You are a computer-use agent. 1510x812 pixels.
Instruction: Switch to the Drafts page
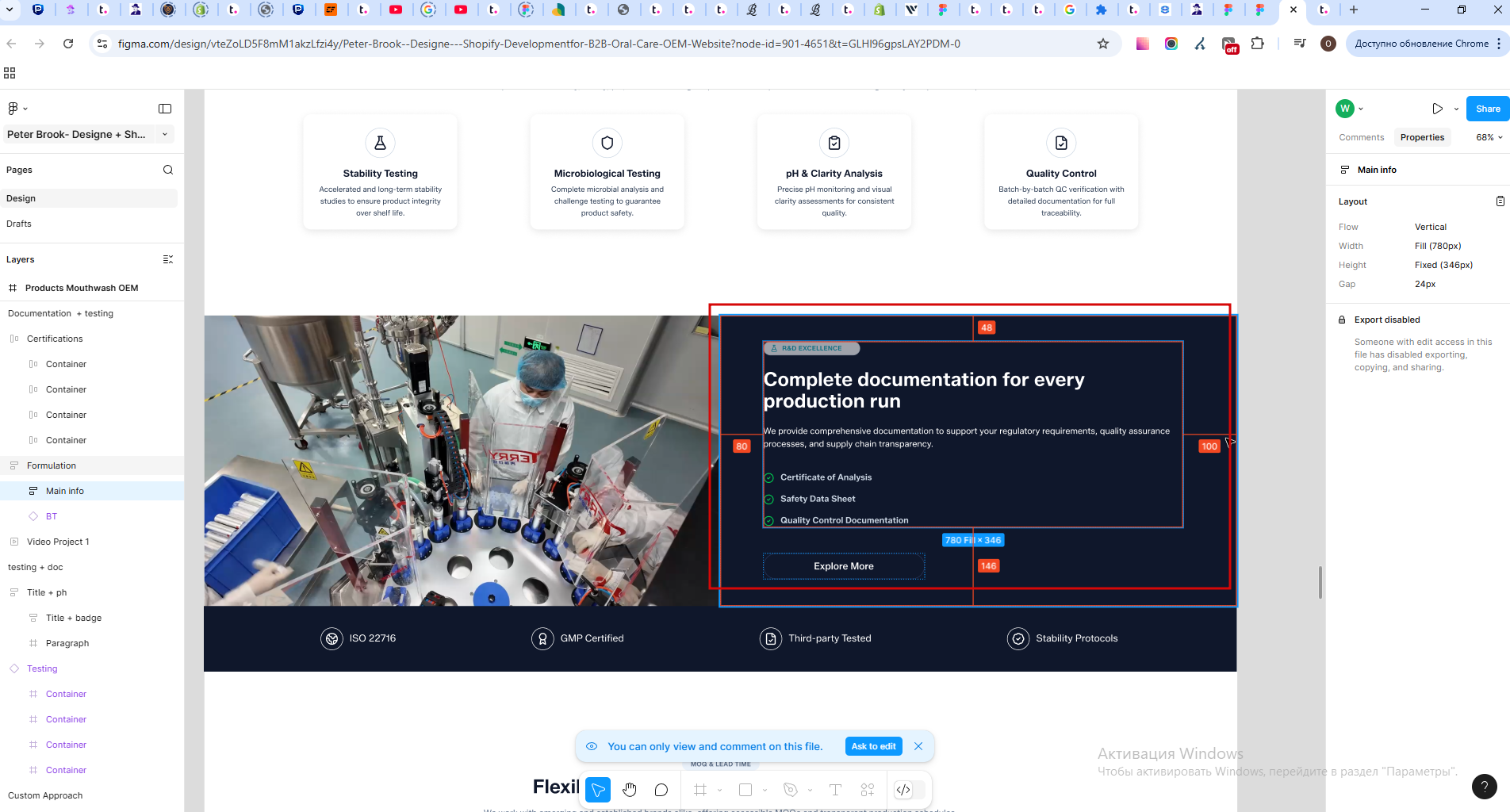coord(89,224)
